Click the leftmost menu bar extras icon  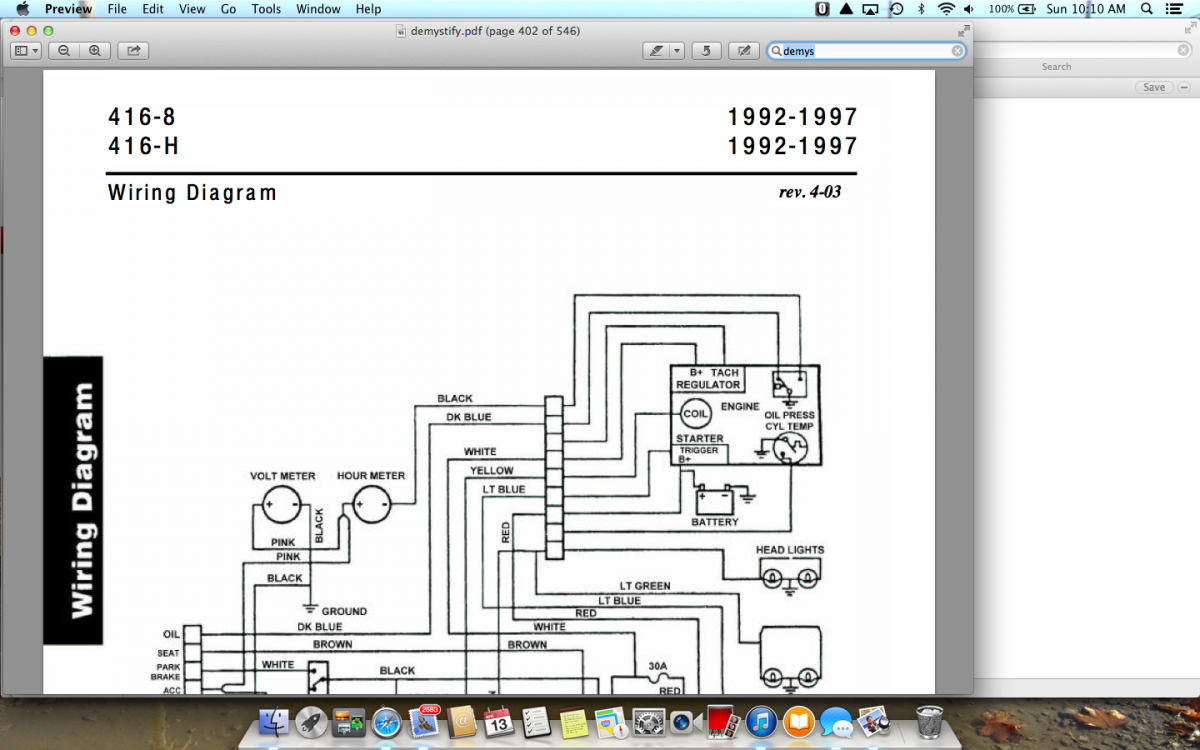823,9
